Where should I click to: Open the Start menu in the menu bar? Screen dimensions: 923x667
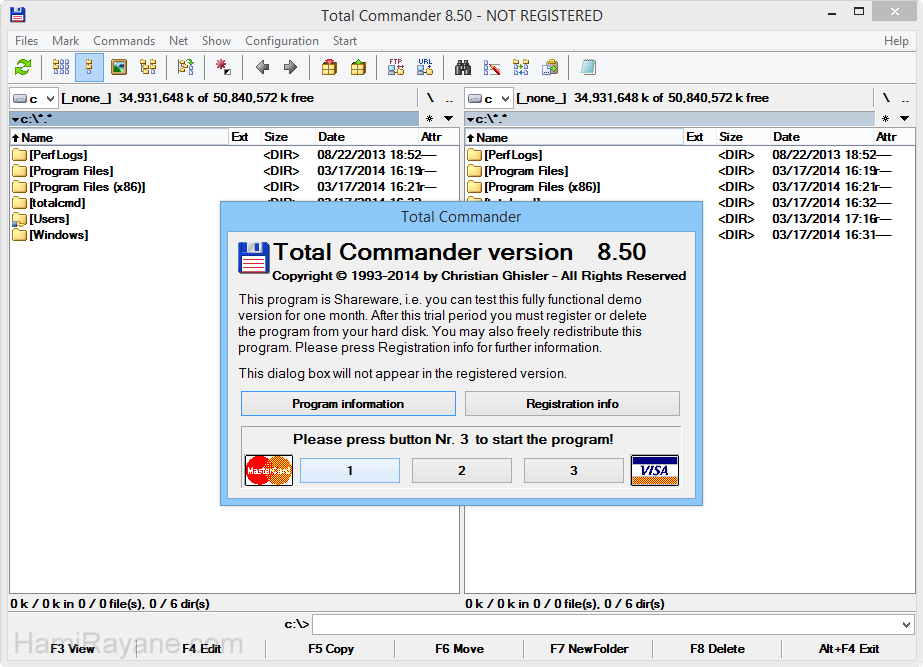[x=345, y=41]
